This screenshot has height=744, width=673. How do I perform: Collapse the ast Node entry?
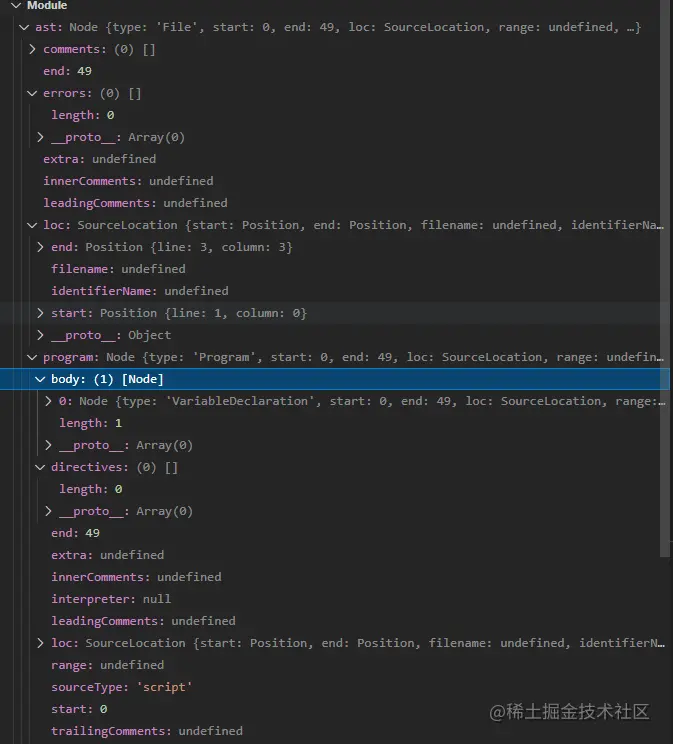(x=24, y=28)
